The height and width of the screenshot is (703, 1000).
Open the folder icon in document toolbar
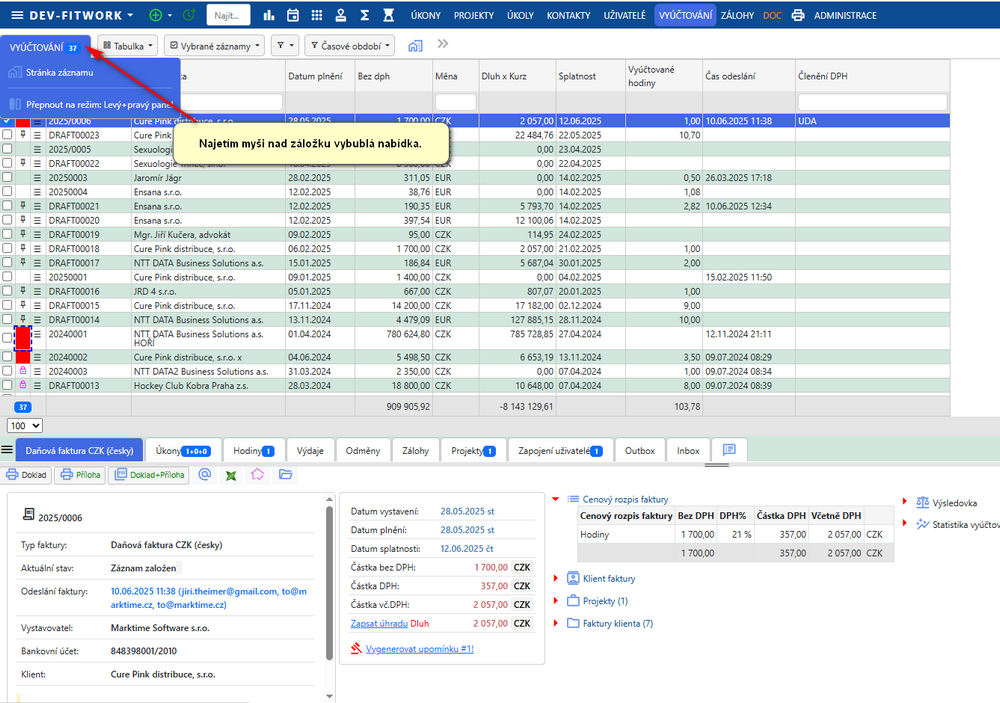click(x=285, y=475)
